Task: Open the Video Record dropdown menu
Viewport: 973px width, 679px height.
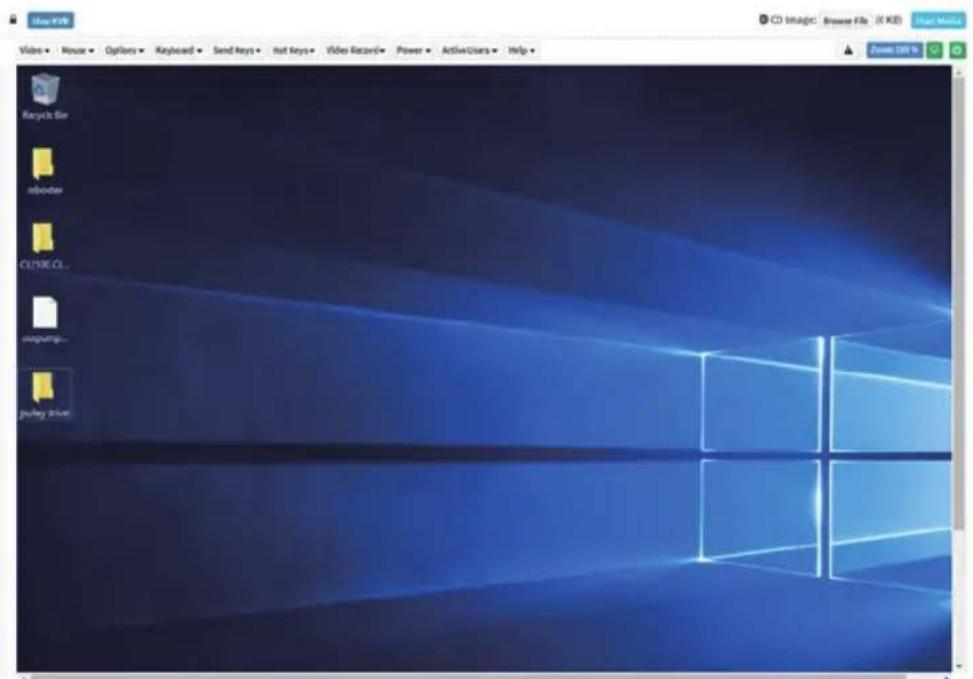Action: [356, 50]
